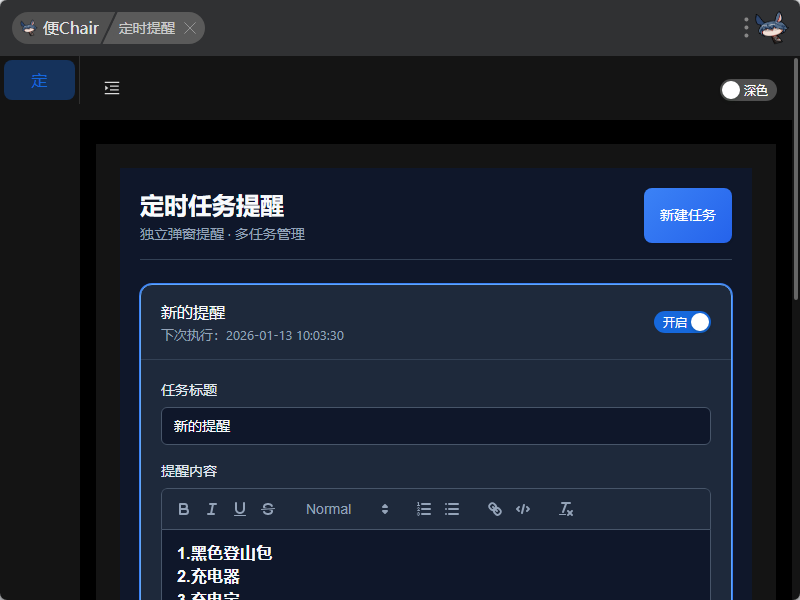Image resolution: width=800 pixels, height=600 pixels.
Task: Turn off the 开启 switch for 新的提醒
Action: point(682,322)
